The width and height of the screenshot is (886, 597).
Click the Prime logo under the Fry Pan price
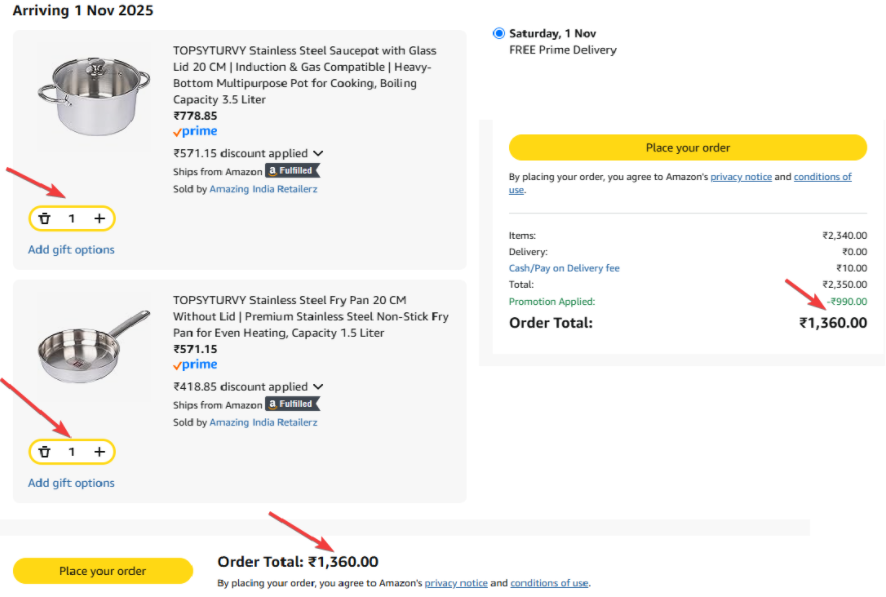click(x=195, y=365)
